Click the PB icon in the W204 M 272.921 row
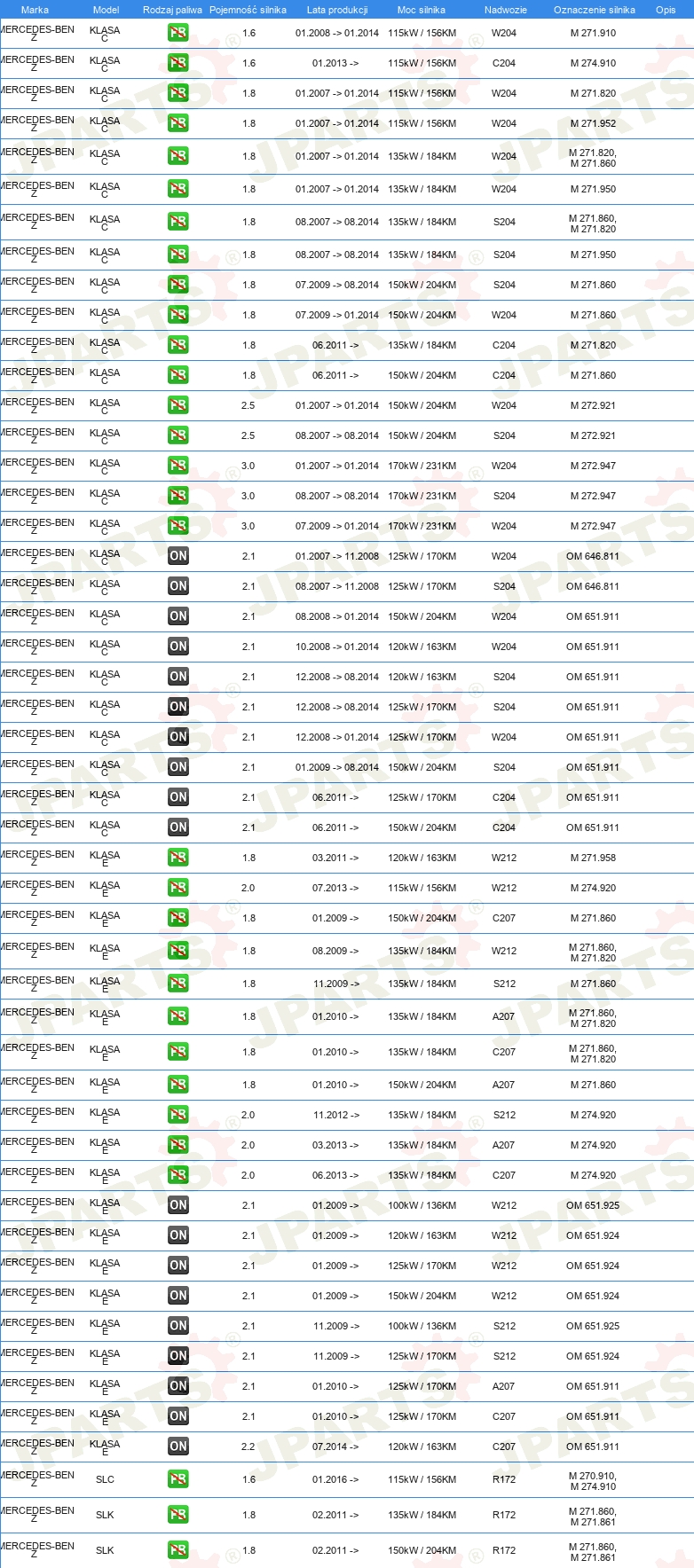The width and height of the screenshot is (694, 1568). pos(177,405)
